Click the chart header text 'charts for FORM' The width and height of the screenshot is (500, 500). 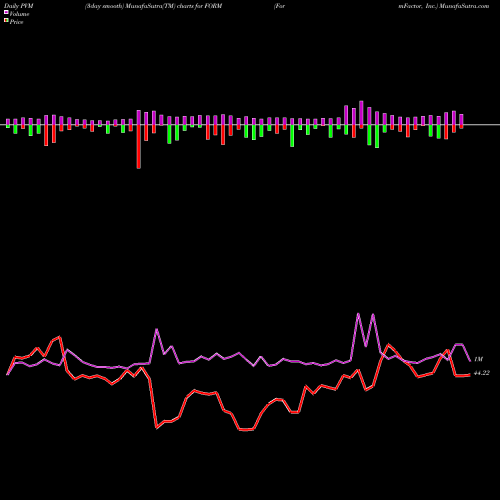pyautogui.click(x=199, y=6)
